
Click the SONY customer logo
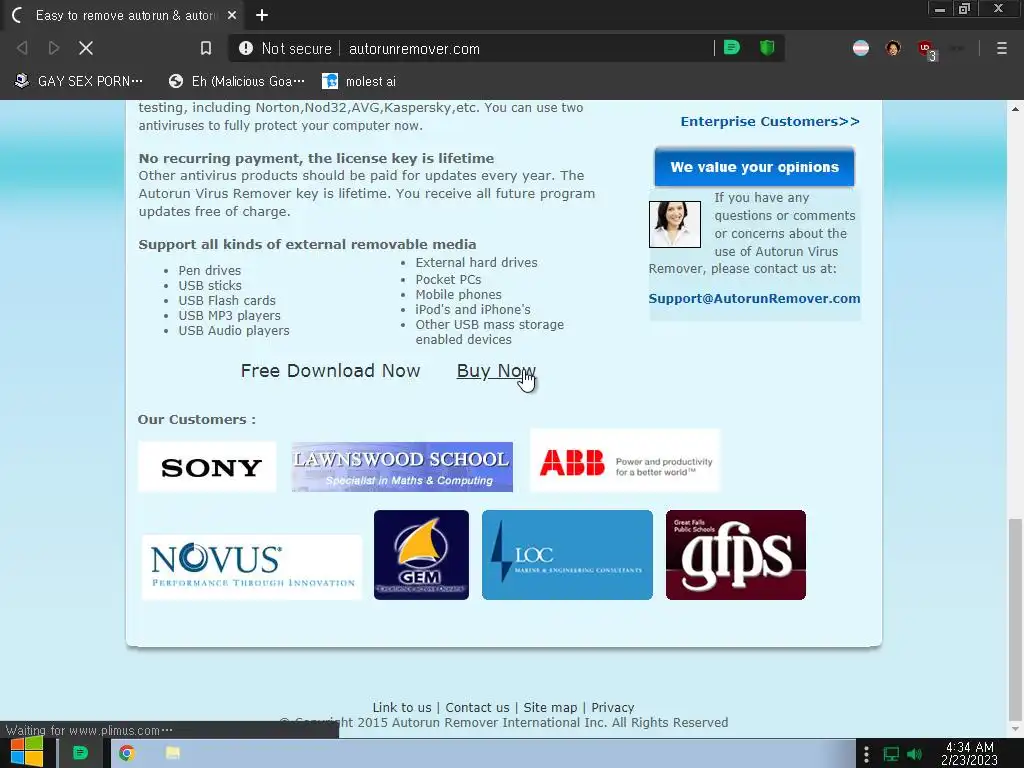[x=207, y=467]
